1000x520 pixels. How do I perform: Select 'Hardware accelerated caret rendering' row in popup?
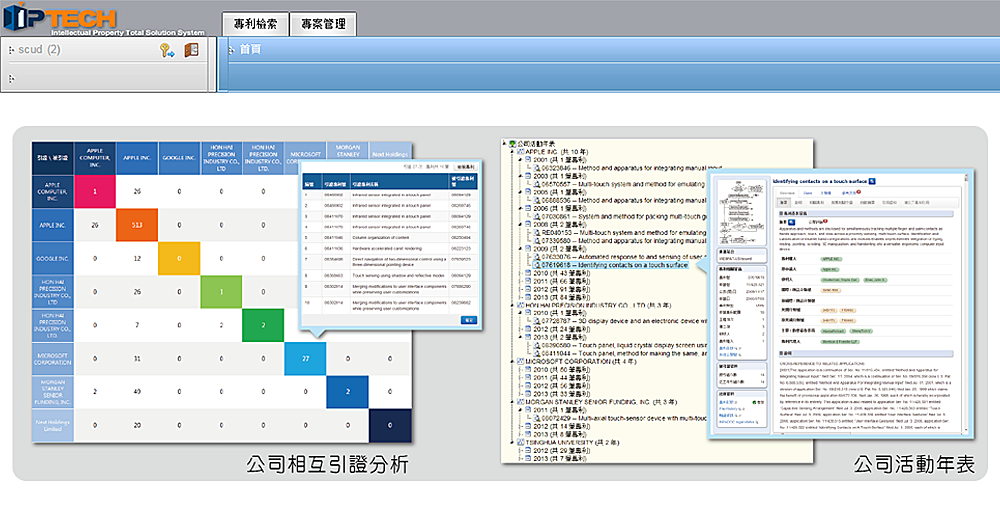pos(390,248)
